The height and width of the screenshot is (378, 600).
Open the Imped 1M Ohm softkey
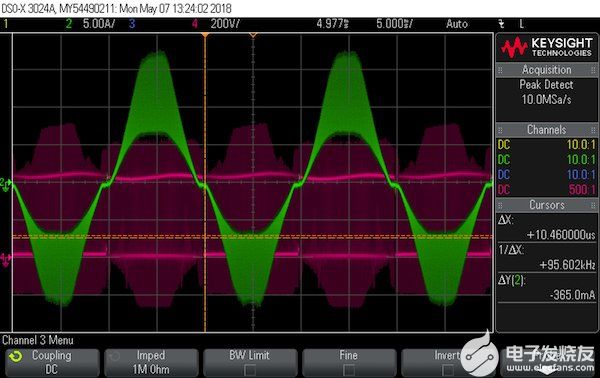[151, 362]
